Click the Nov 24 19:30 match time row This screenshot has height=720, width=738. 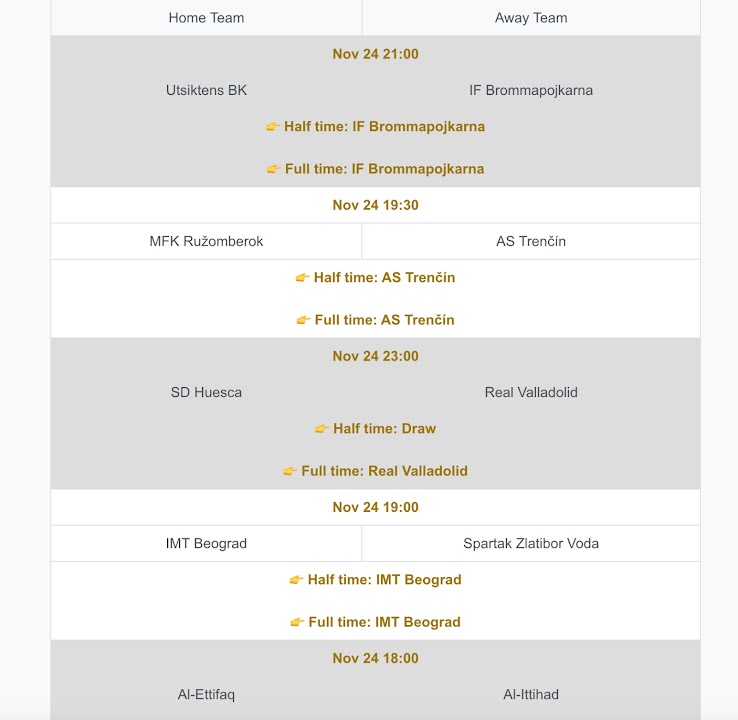pos(375,205)
